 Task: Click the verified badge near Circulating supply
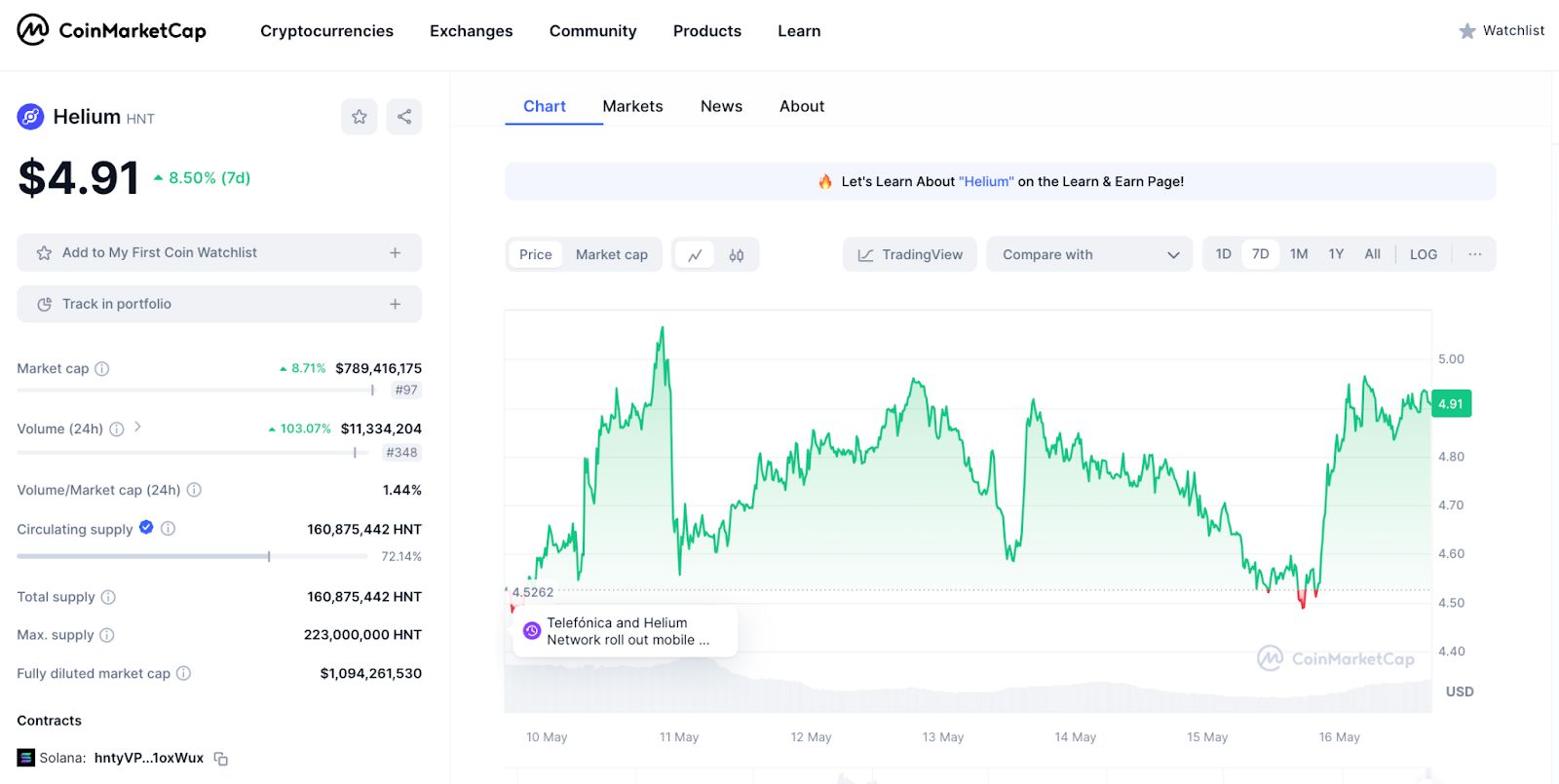point(146,527)
